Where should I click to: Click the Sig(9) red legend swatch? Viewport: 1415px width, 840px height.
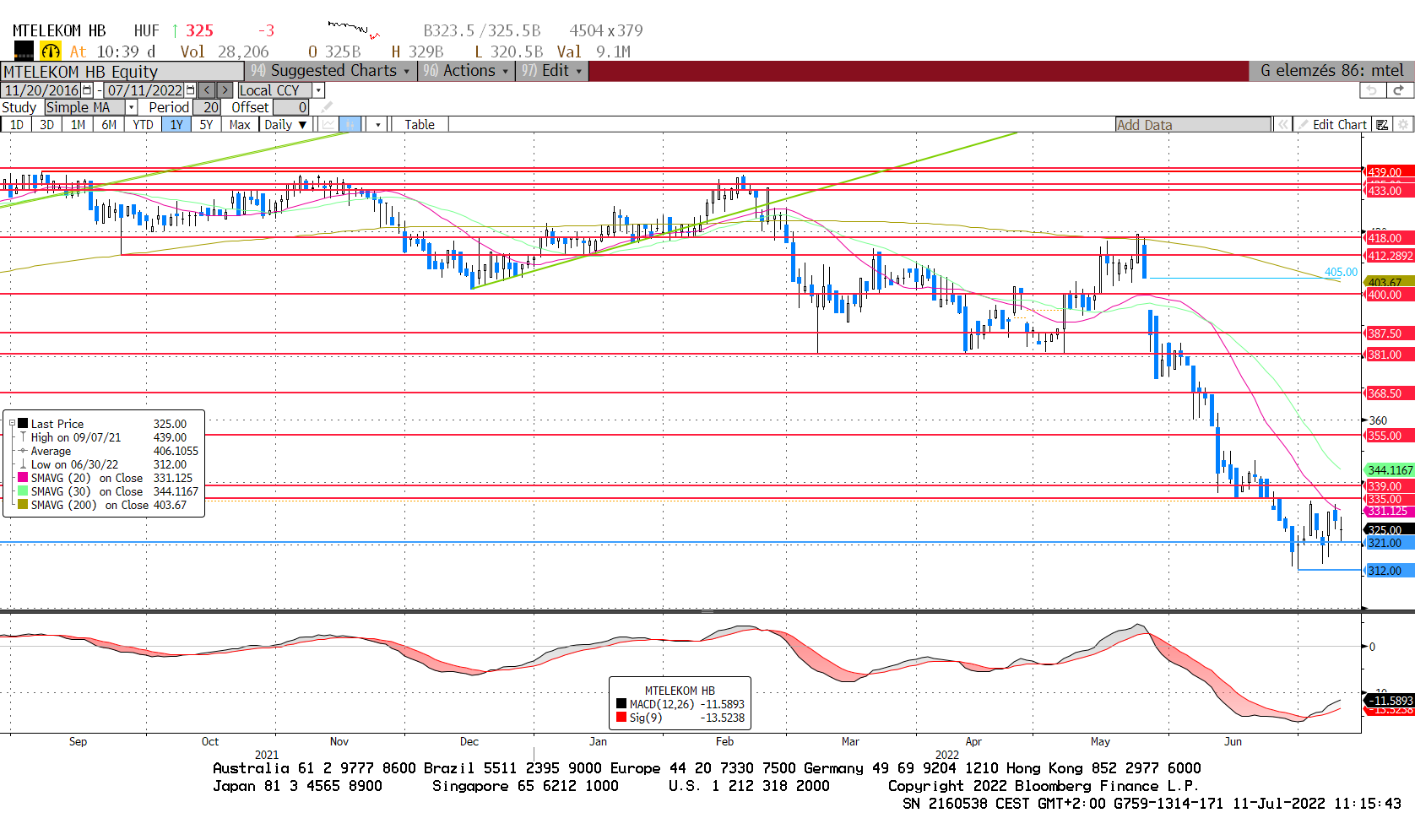pos(621,718)
